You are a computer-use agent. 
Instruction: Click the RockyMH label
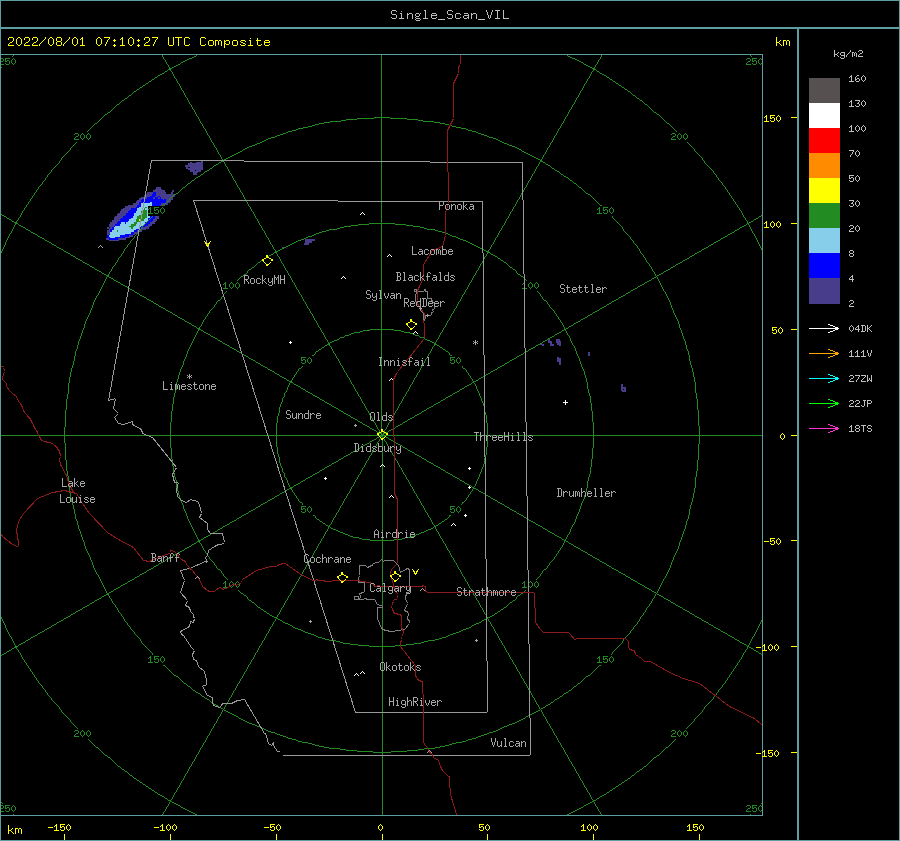pyautogui.click(x=264, y=280)
